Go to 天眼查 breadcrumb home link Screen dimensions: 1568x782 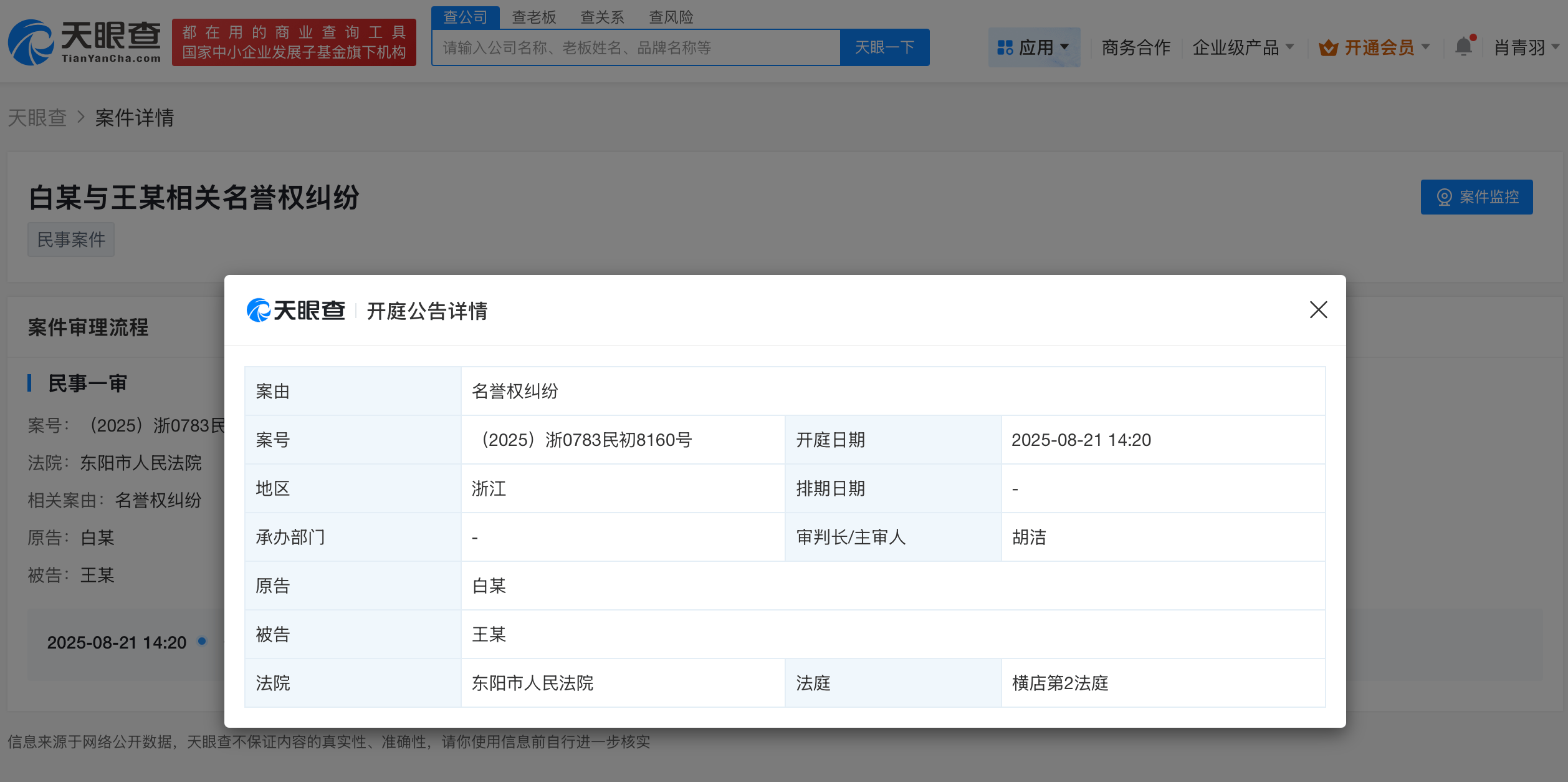37,118
